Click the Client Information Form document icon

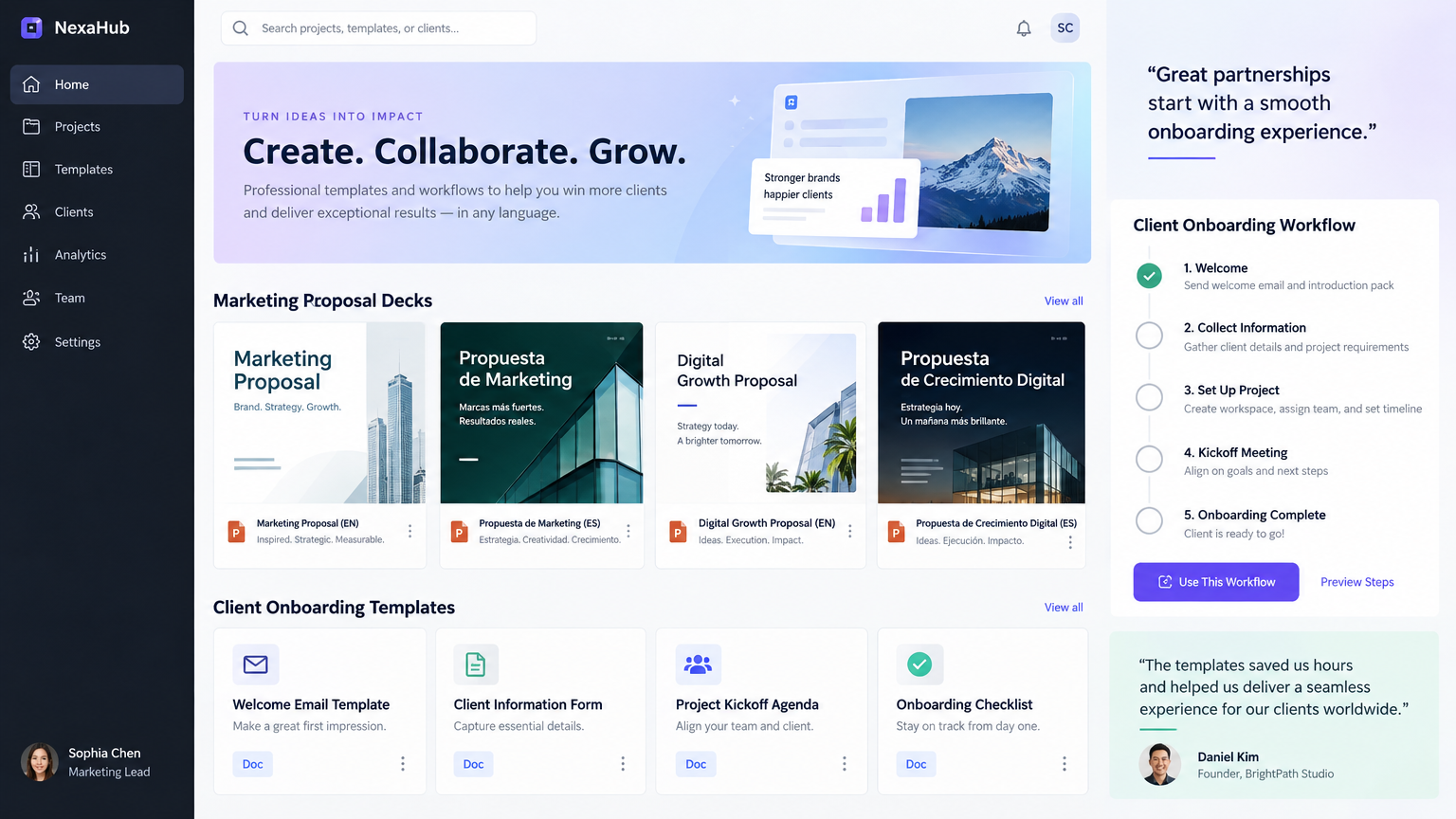476,664
